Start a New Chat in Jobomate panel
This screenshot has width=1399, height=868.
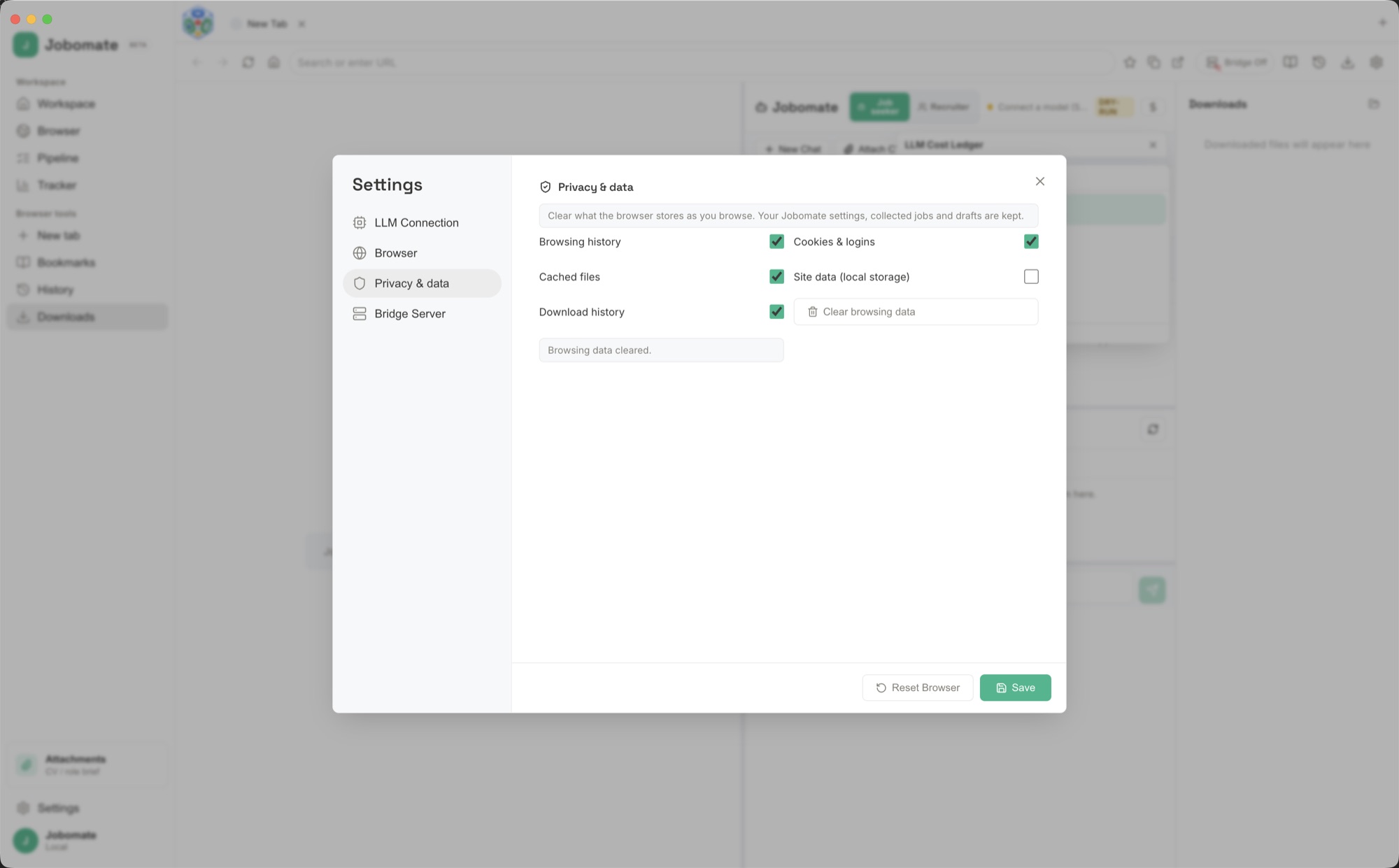793,149
